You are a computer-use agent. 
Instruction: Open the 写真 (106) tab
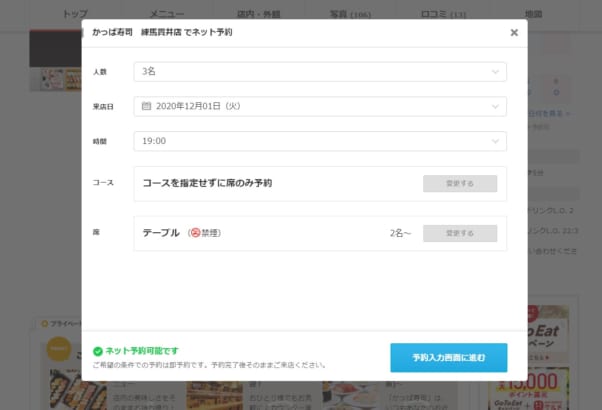coord(350,14)
